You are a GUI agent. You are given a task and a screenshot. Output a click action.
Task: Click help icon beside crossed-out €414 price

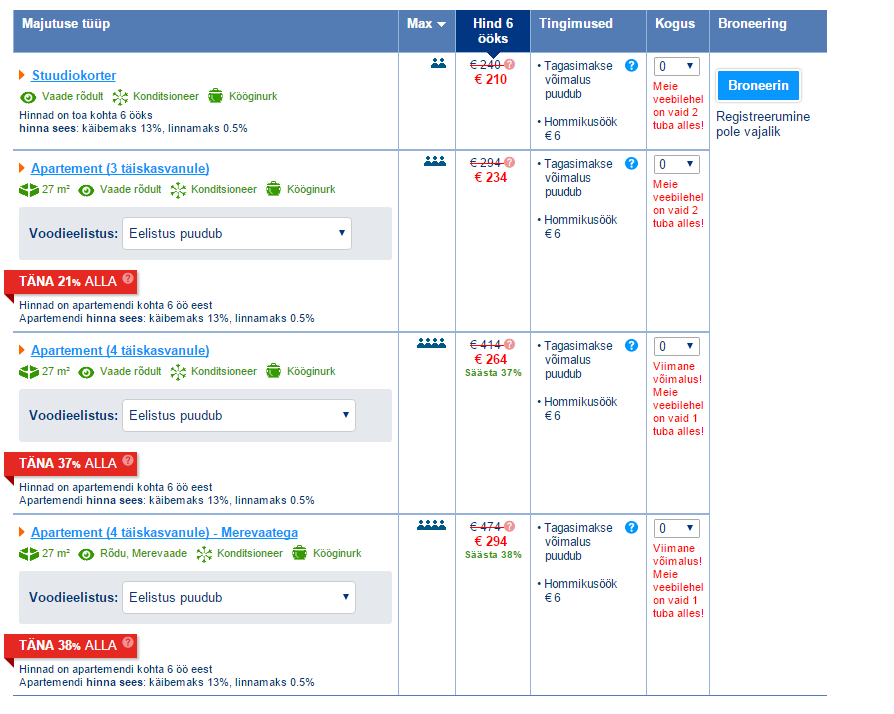[x=510, y=345]
